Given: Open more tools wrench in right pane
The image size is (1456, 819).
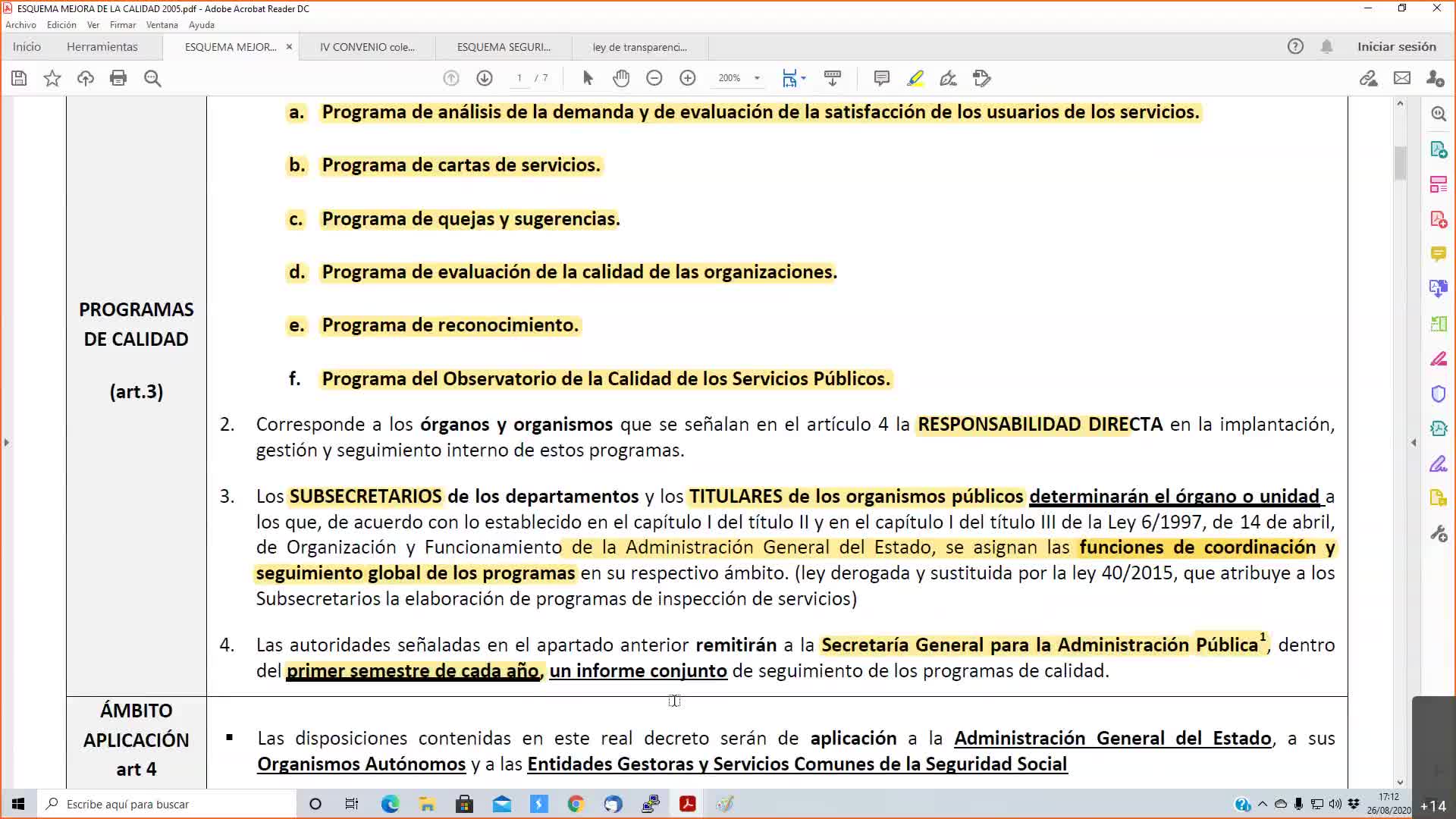Looking at the screenshot, I should 1439,533.
